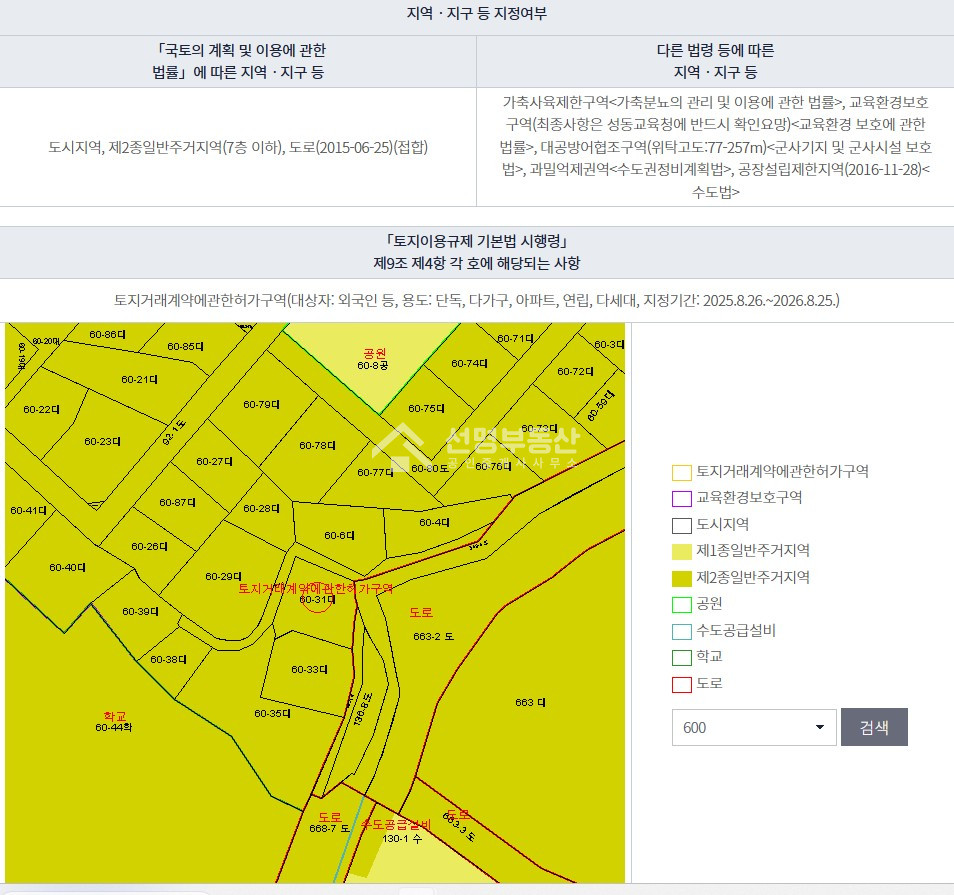Click the 60-76대 parcel label
Screen dimensions: 954x895
pyautogui.click(x=493, y=466)
